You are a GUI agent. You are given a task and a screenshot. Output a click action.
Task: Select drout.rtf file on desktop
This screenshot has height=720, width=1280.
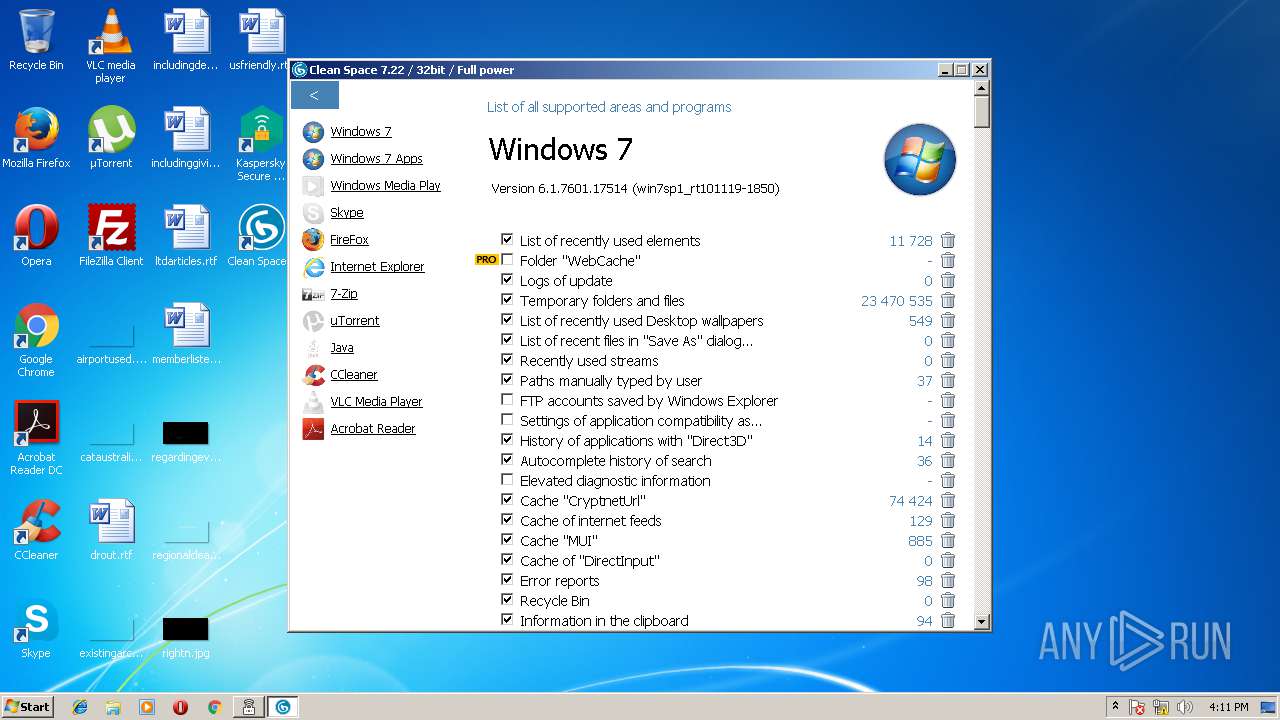tap(111, 529)
